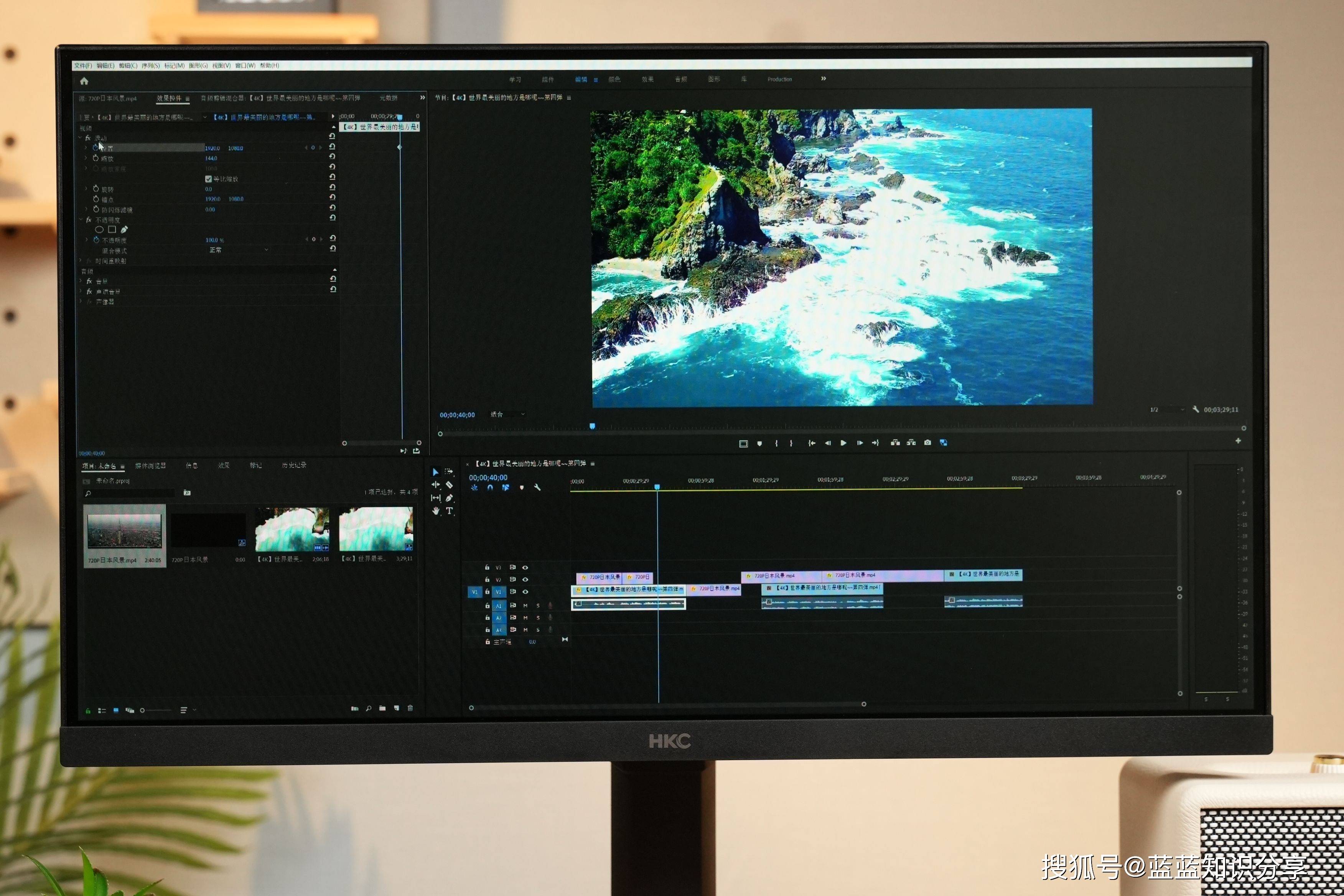Viewport: 1344px width, 896px height.
Task: Mute audio track A1
Action: click(525, 605)
